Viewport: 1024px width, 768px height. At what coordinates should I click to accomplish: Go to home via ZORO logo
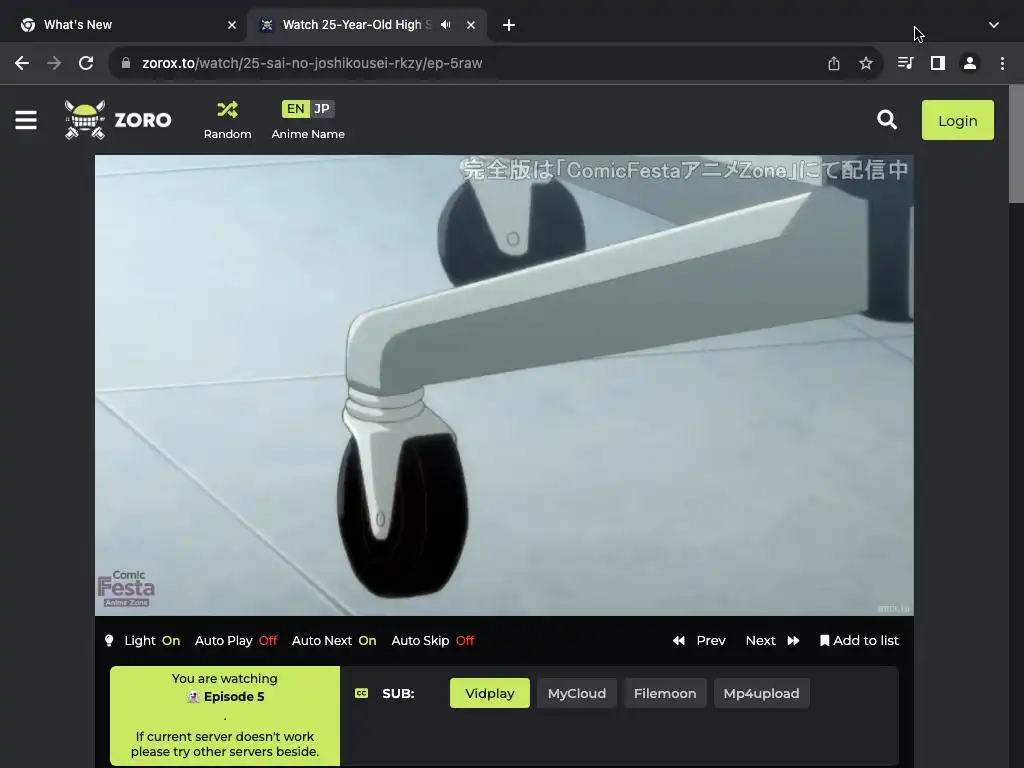118,120
